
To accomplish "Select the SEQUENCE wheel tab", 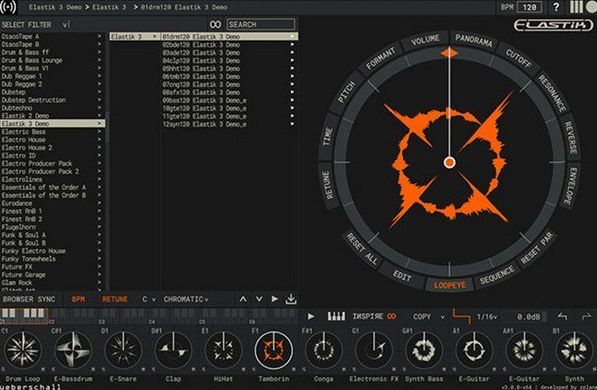I will pyautogui.click(x=497, y=275).
